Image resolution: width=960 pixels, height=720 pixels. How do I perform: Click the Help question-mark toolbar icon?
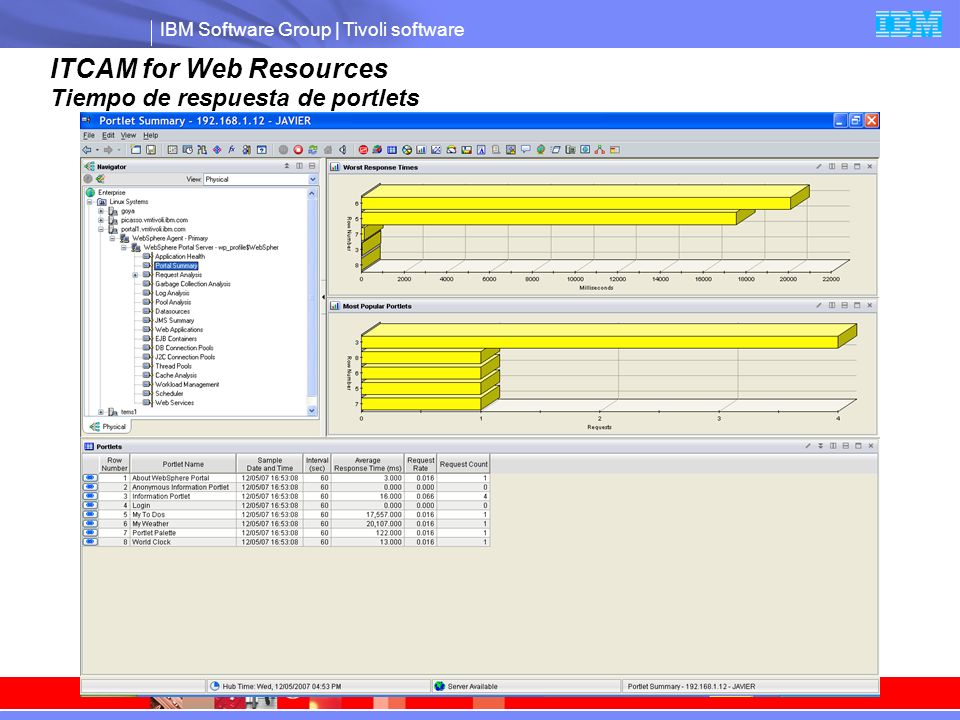point(261,150)
